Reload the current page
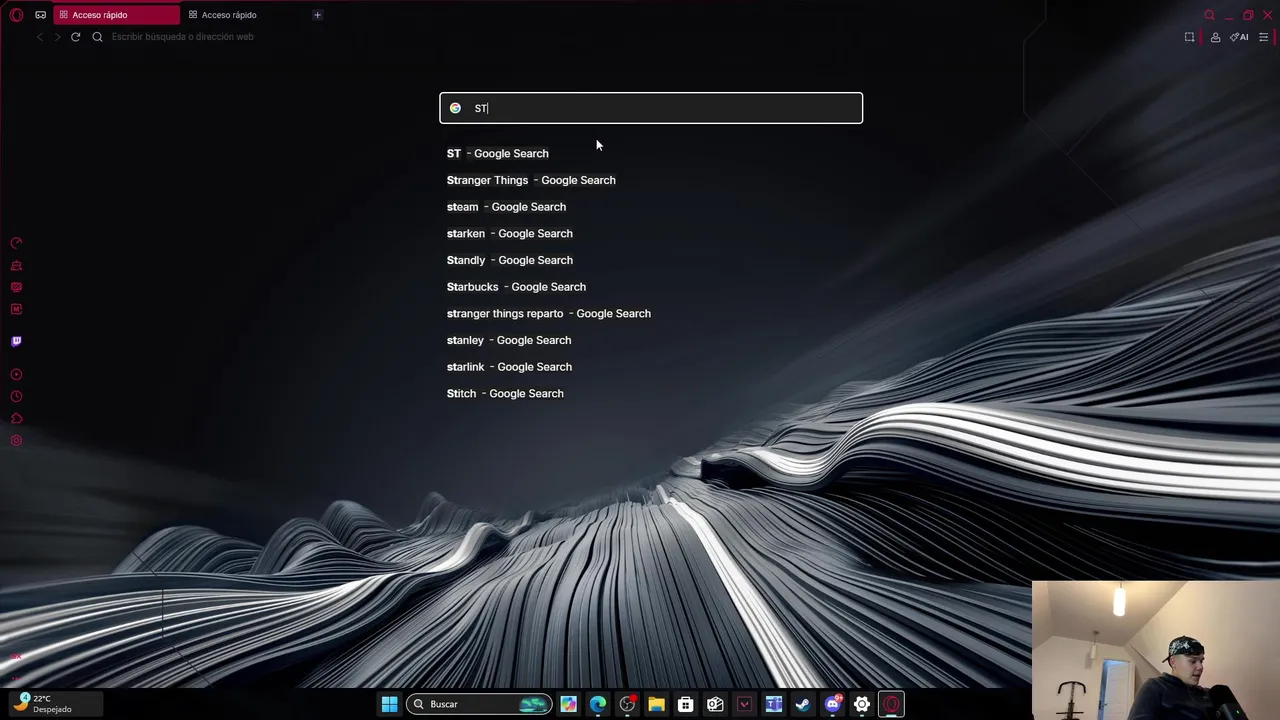This screenshot has height=720, width=1280. coord(75,37)
